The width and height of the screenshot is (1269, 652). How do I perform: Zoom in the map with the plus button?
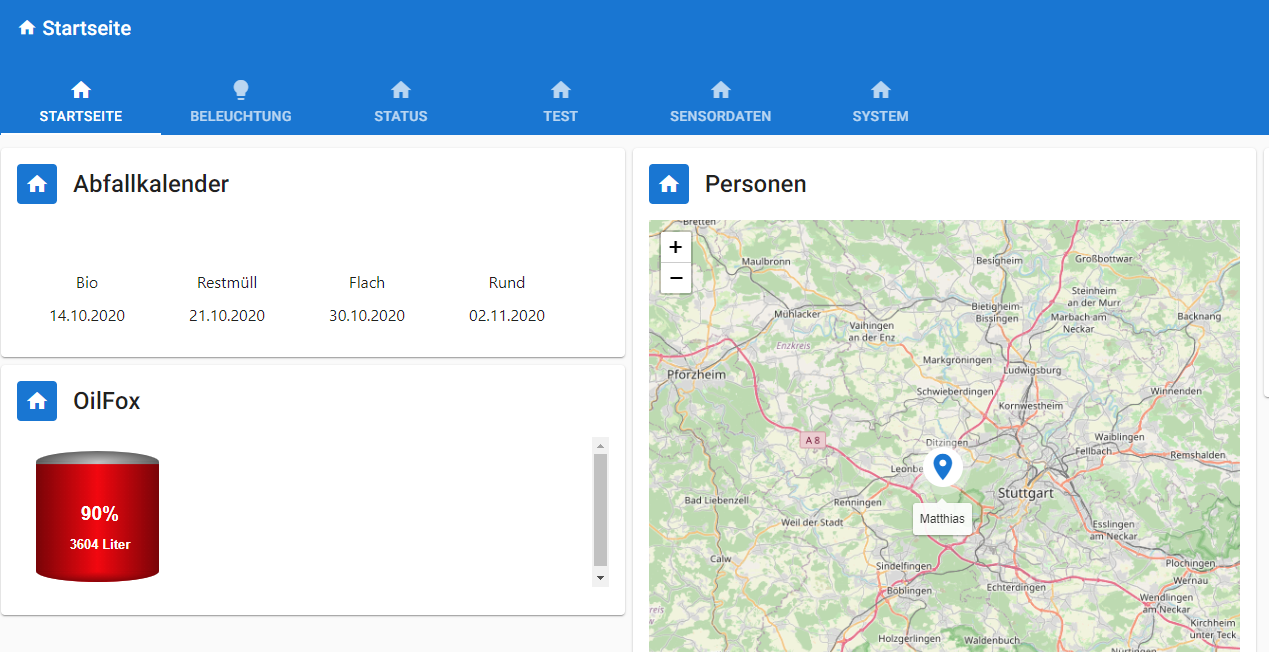676,247
